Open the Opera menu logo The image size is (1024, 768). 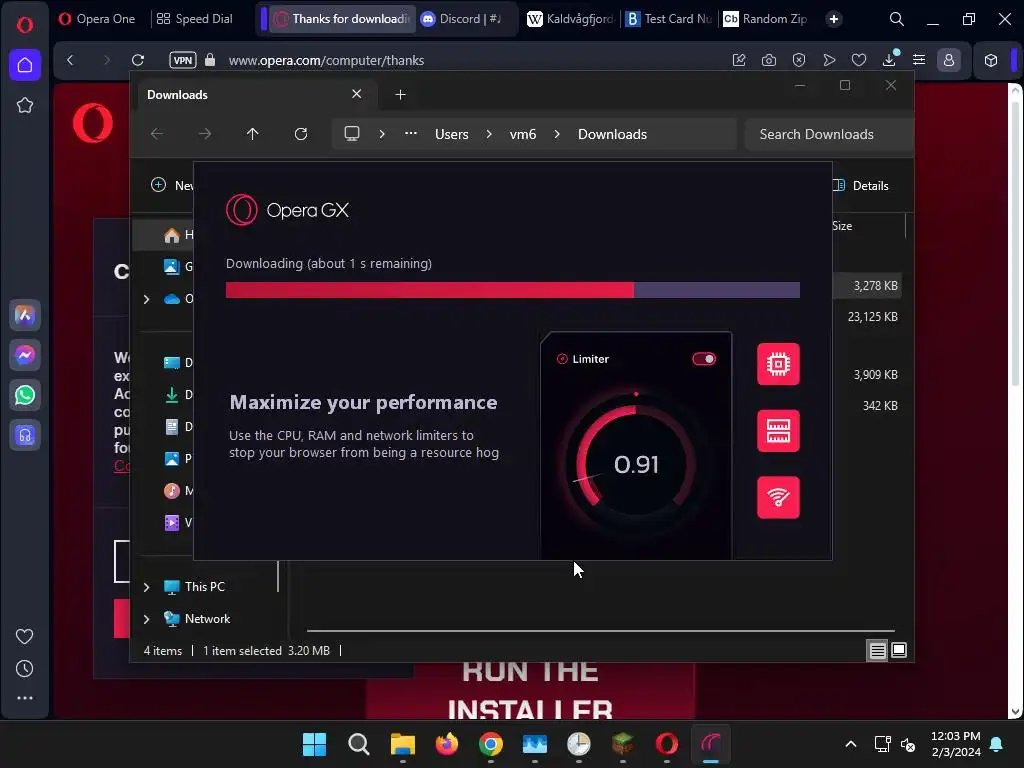(25, 25)
